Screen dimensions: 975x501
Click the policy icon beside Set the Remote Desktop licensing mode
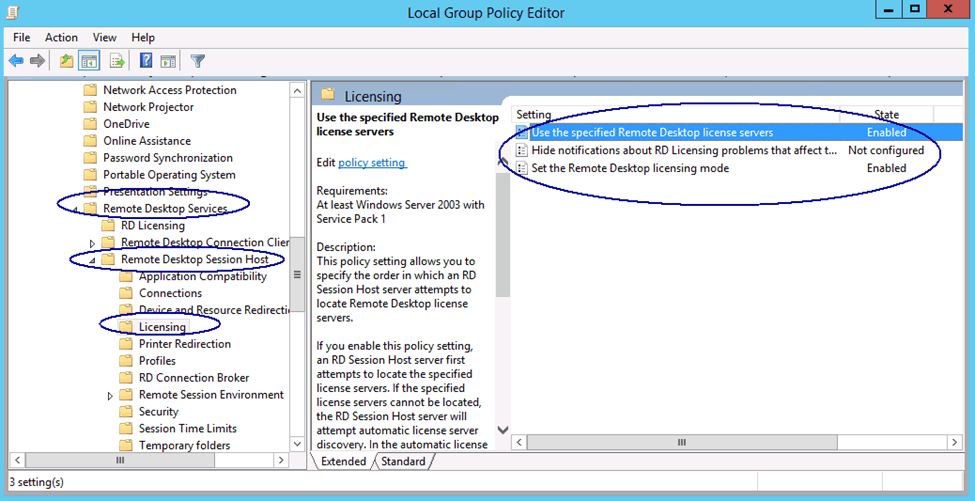point(522,168)
